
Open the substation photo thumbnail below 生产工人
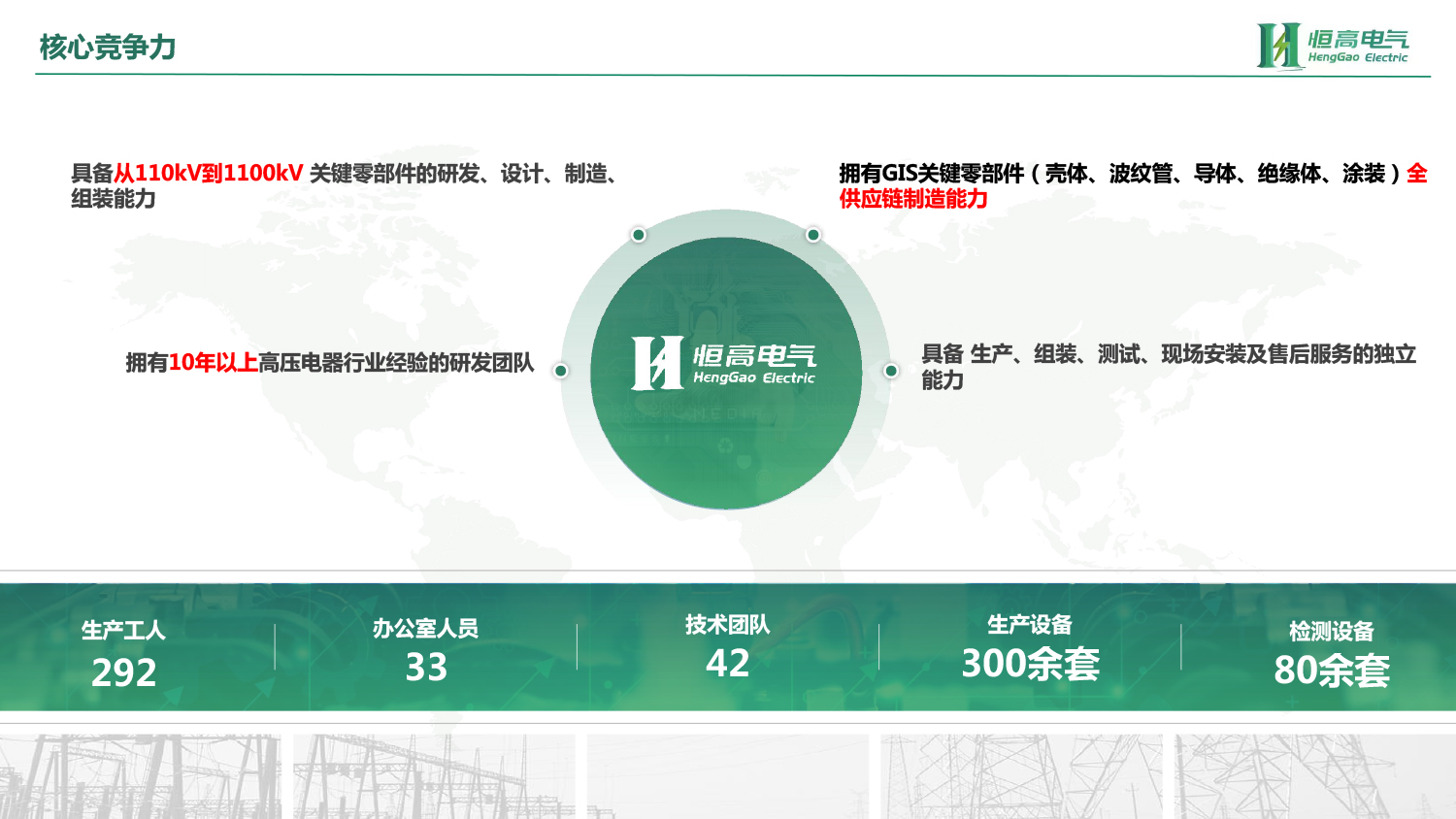(141, 776)
